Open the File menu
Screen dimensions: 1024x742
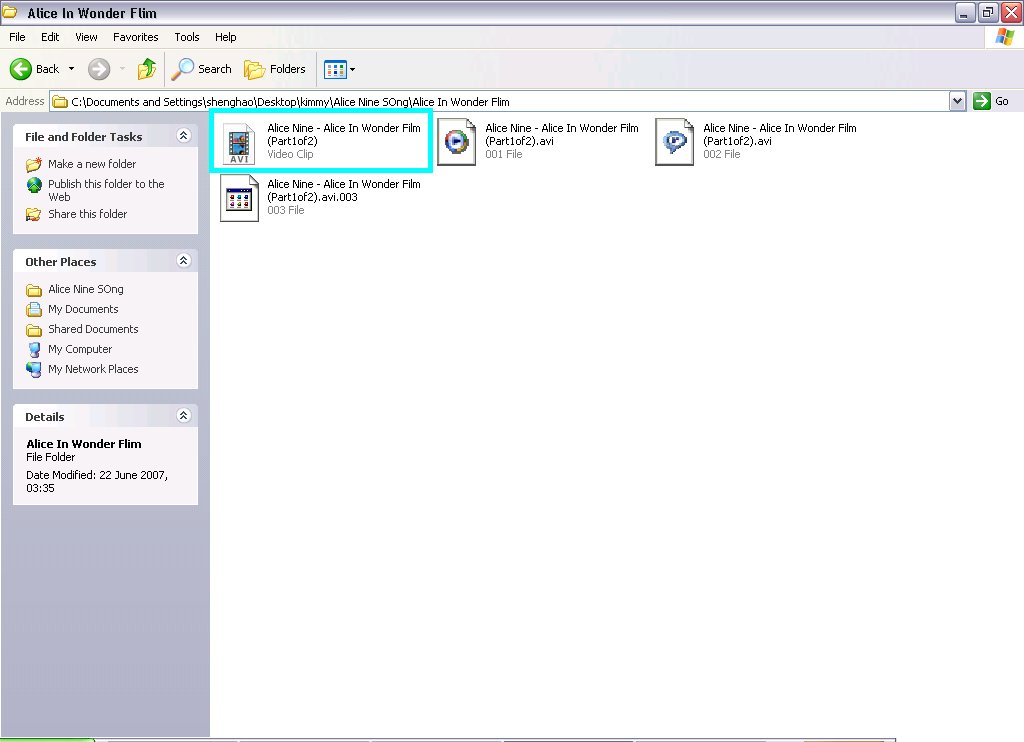[x=18, y=37]
